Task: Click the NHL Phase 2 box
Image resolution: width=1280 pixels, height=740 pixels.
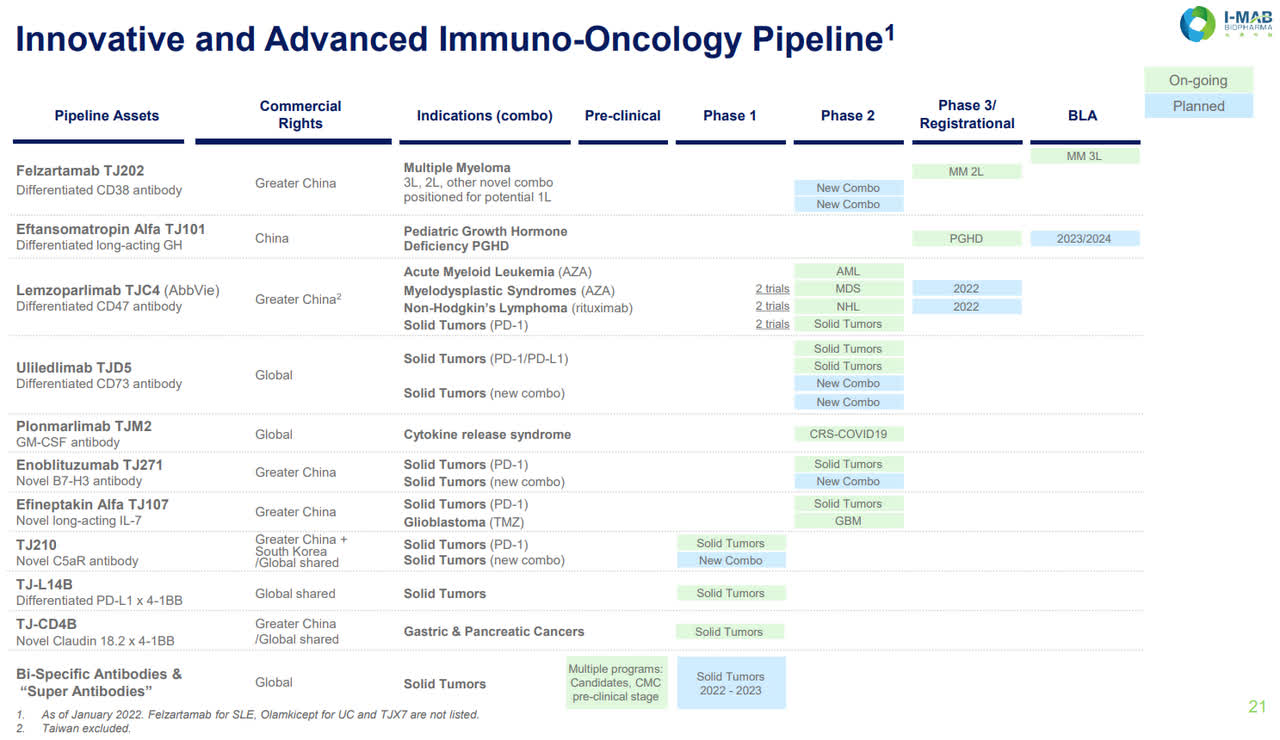Action: (x=848, y=307)
